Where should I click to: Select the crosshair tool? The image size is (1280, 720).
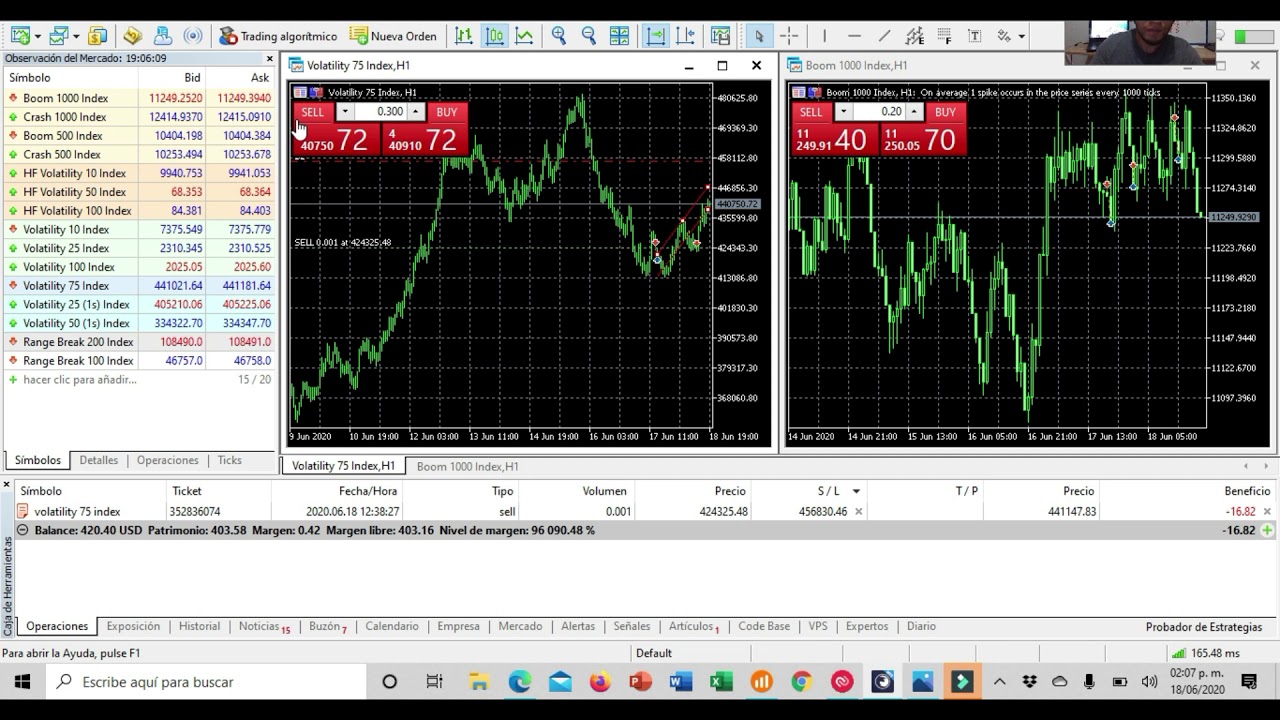[x=789, y=36]
